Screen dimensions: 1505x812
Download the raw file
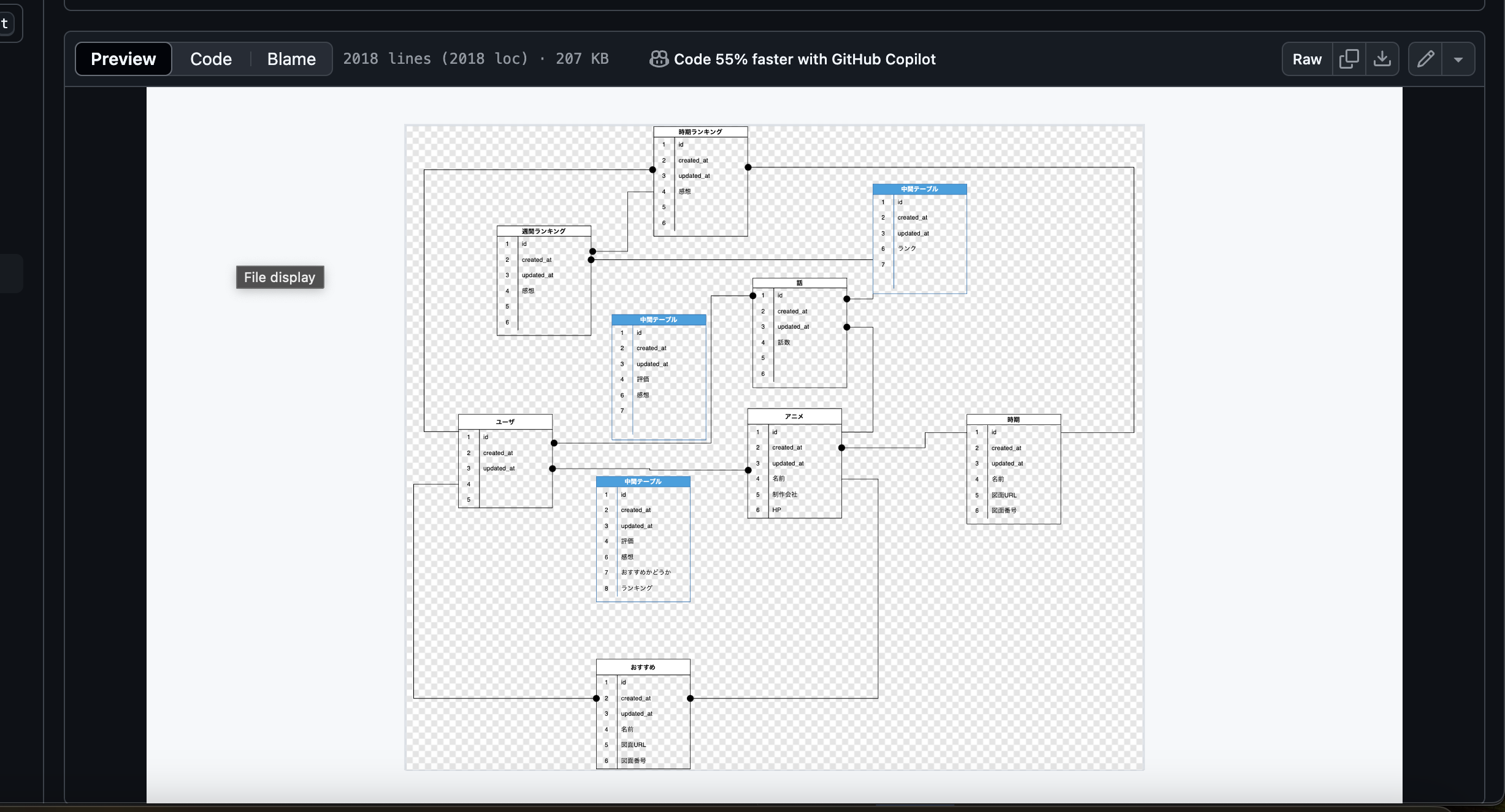coord(1382,59)
